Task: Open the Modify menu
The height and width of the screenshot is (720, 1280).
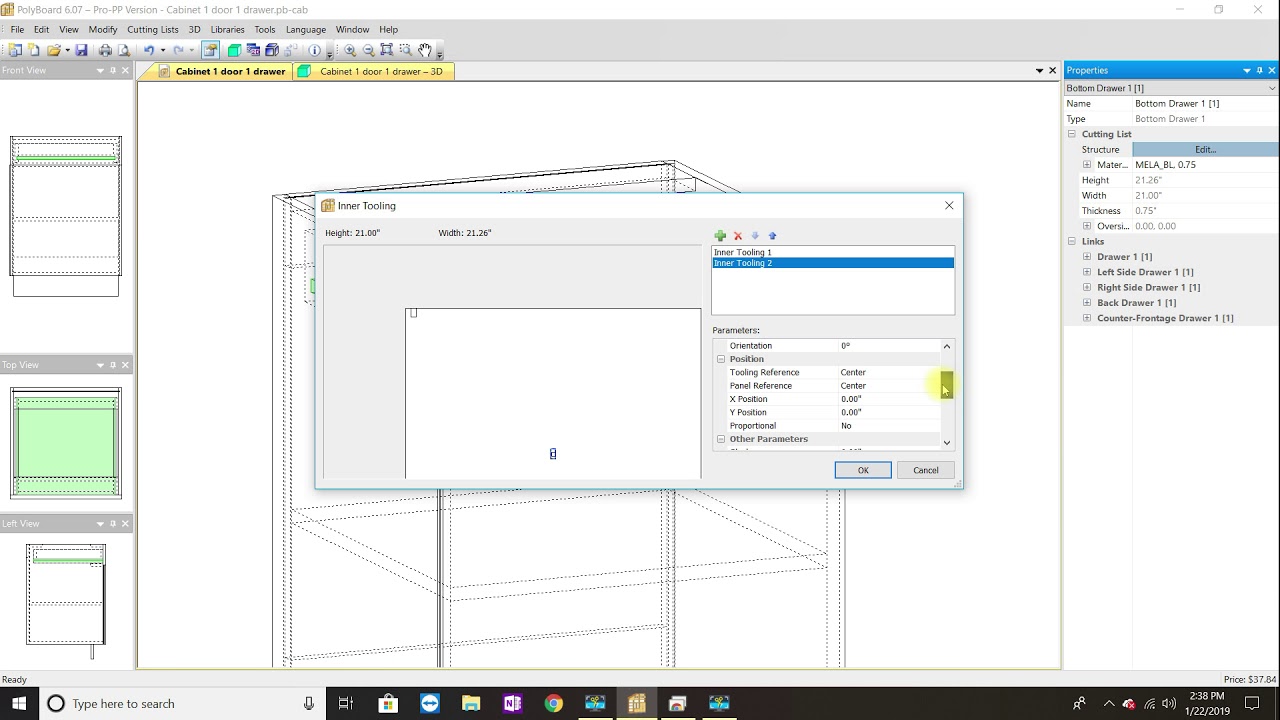Action: point(103,30)
